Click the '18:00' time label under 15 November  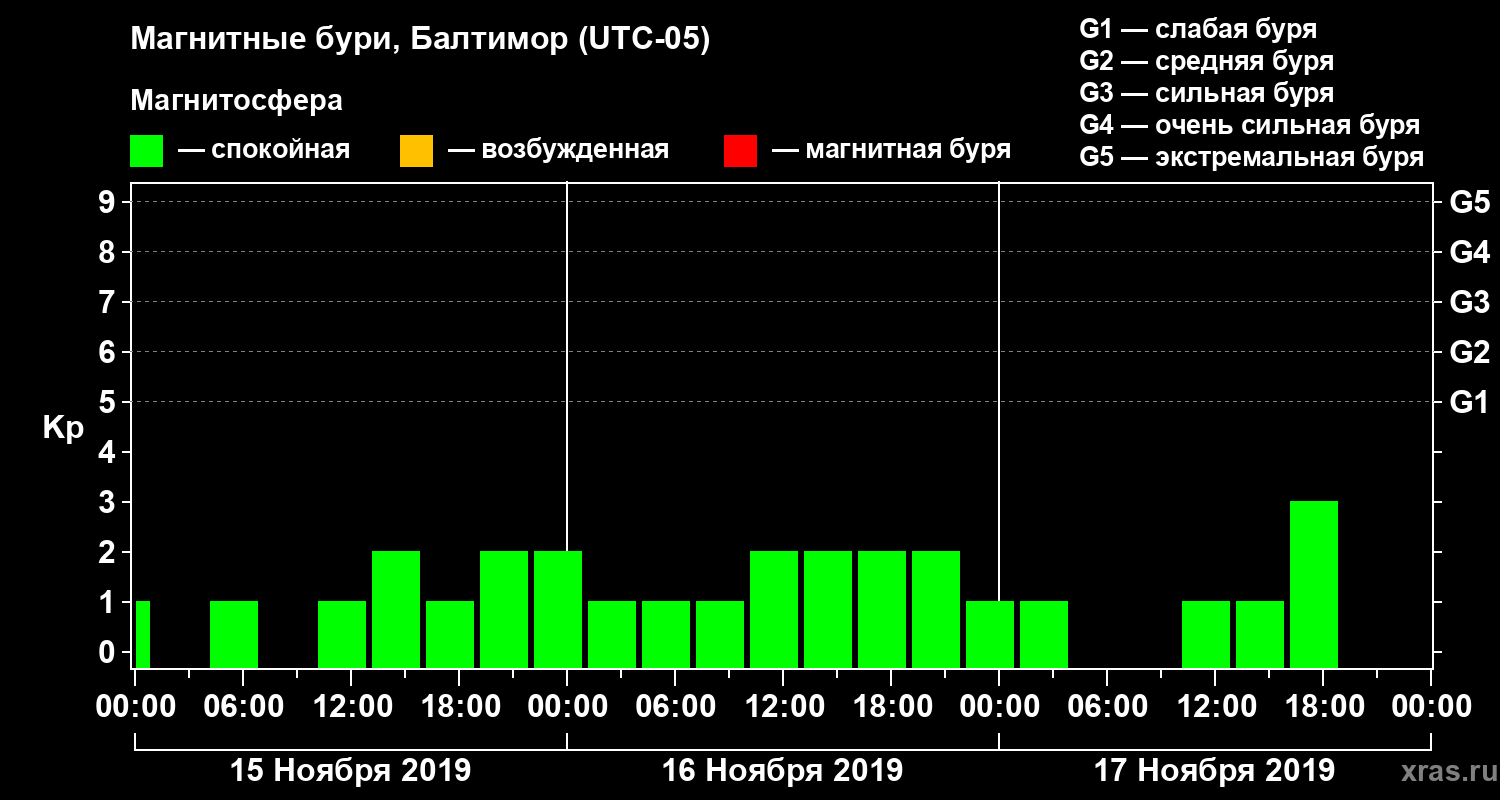coord(459,706)
